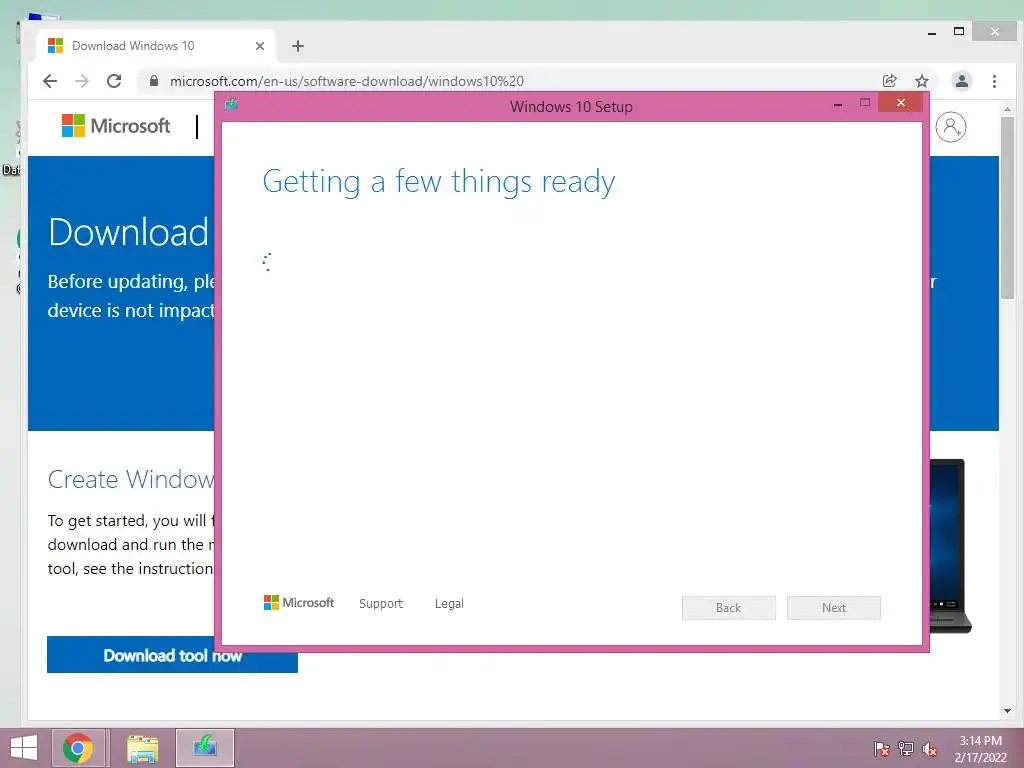
Task: Open the Windows Start button
Action: (24, 748)
